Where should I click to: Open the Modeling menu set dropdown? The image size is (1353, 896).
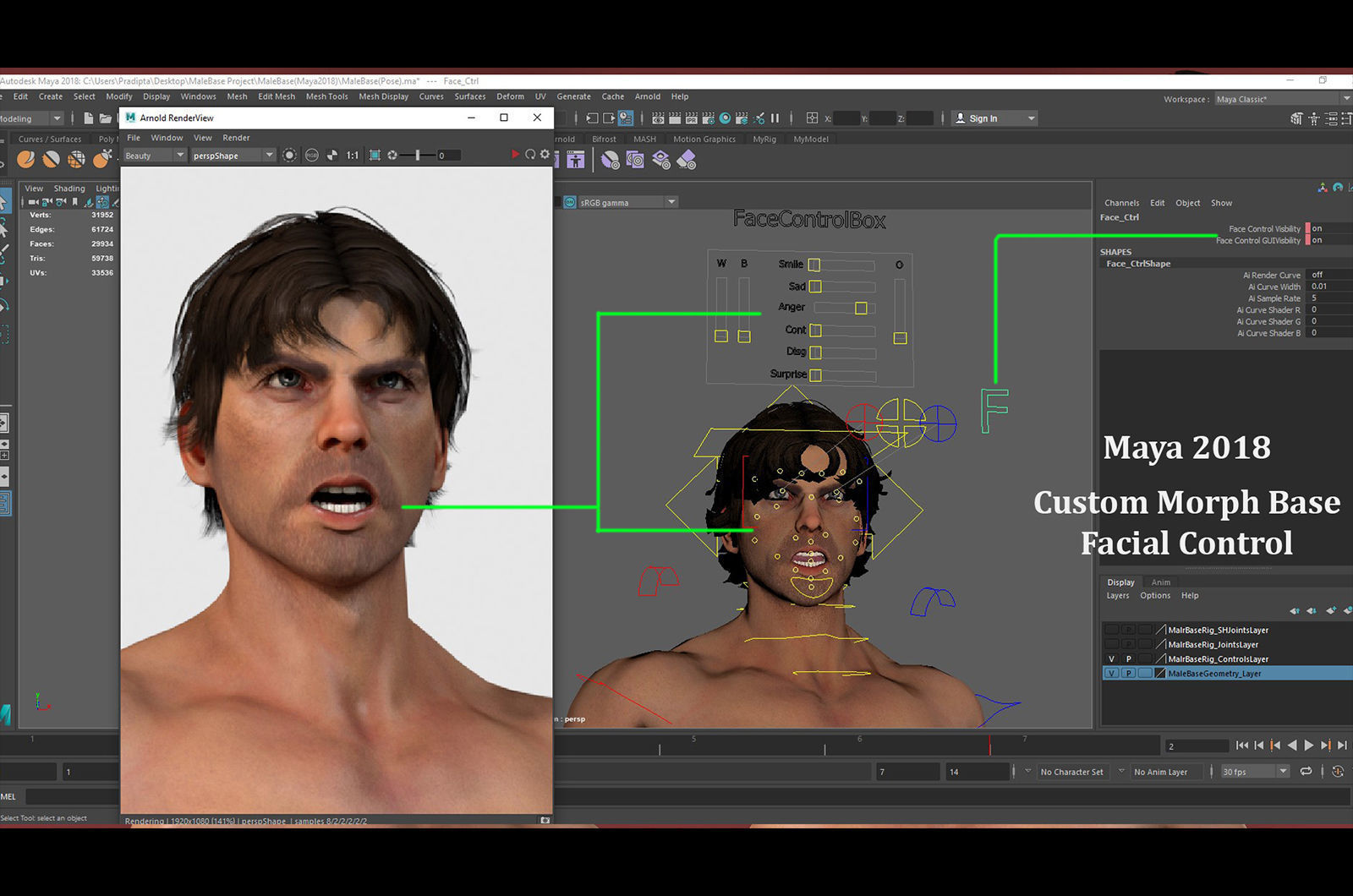(31, 118)
